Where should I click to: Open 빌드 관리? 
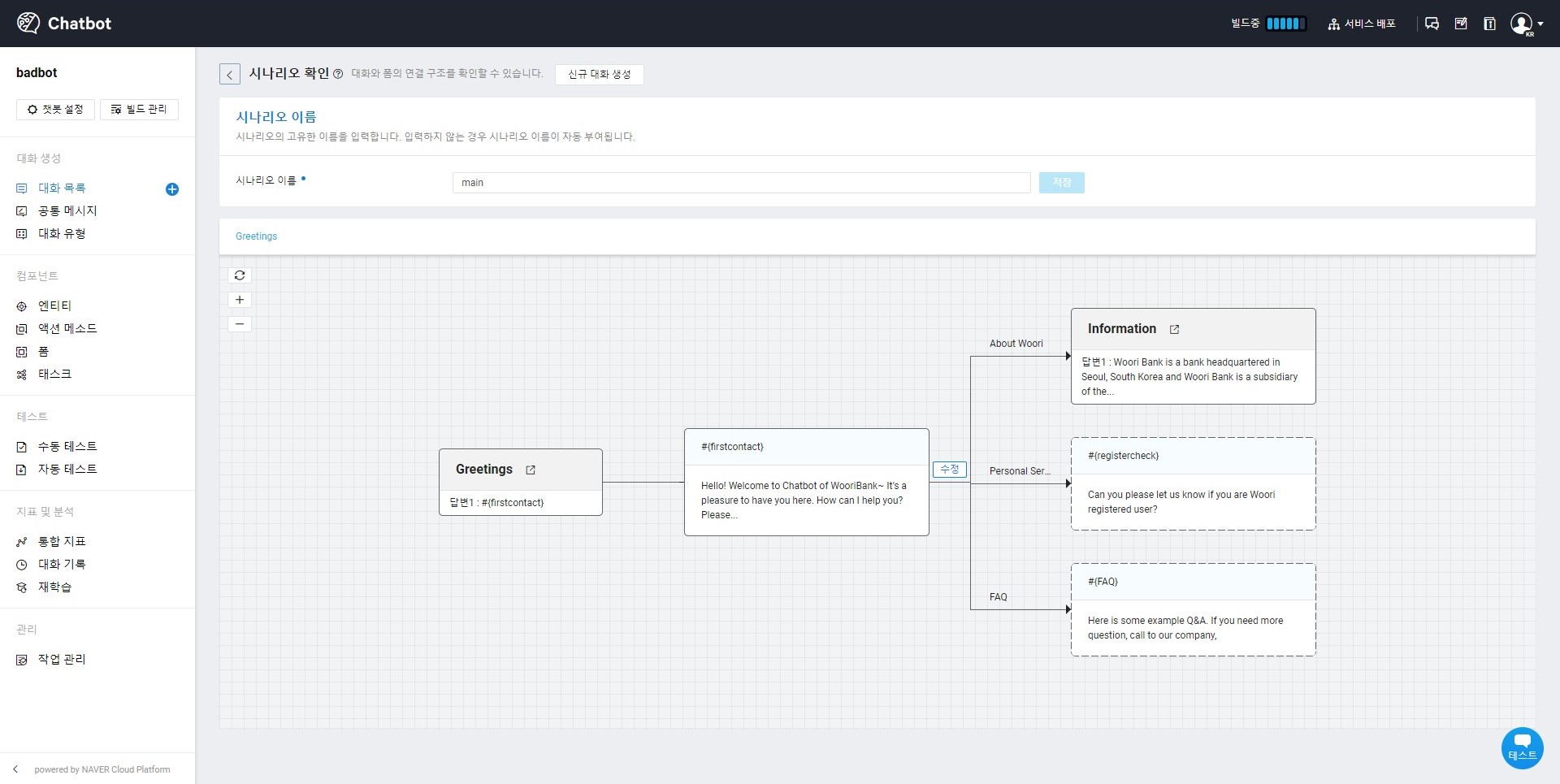[139, 110]
